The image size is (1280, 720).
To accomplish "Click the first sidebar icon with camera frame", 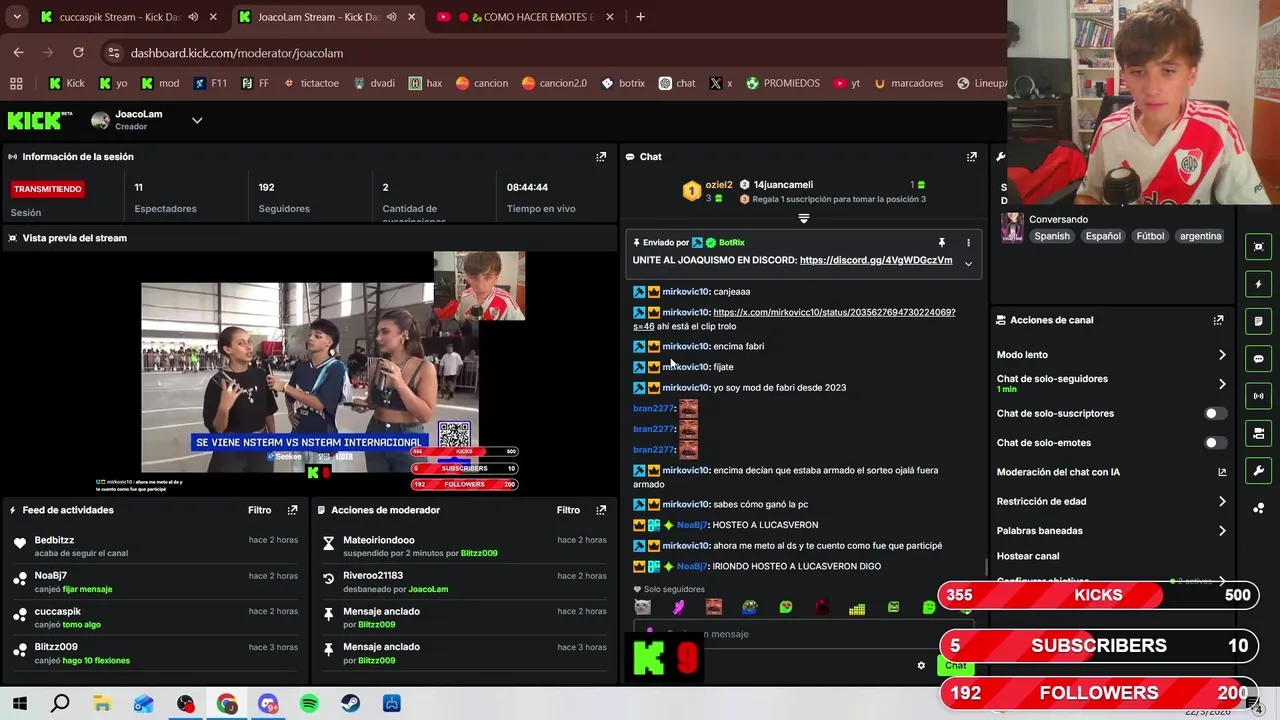I will tap(1258, 247).
